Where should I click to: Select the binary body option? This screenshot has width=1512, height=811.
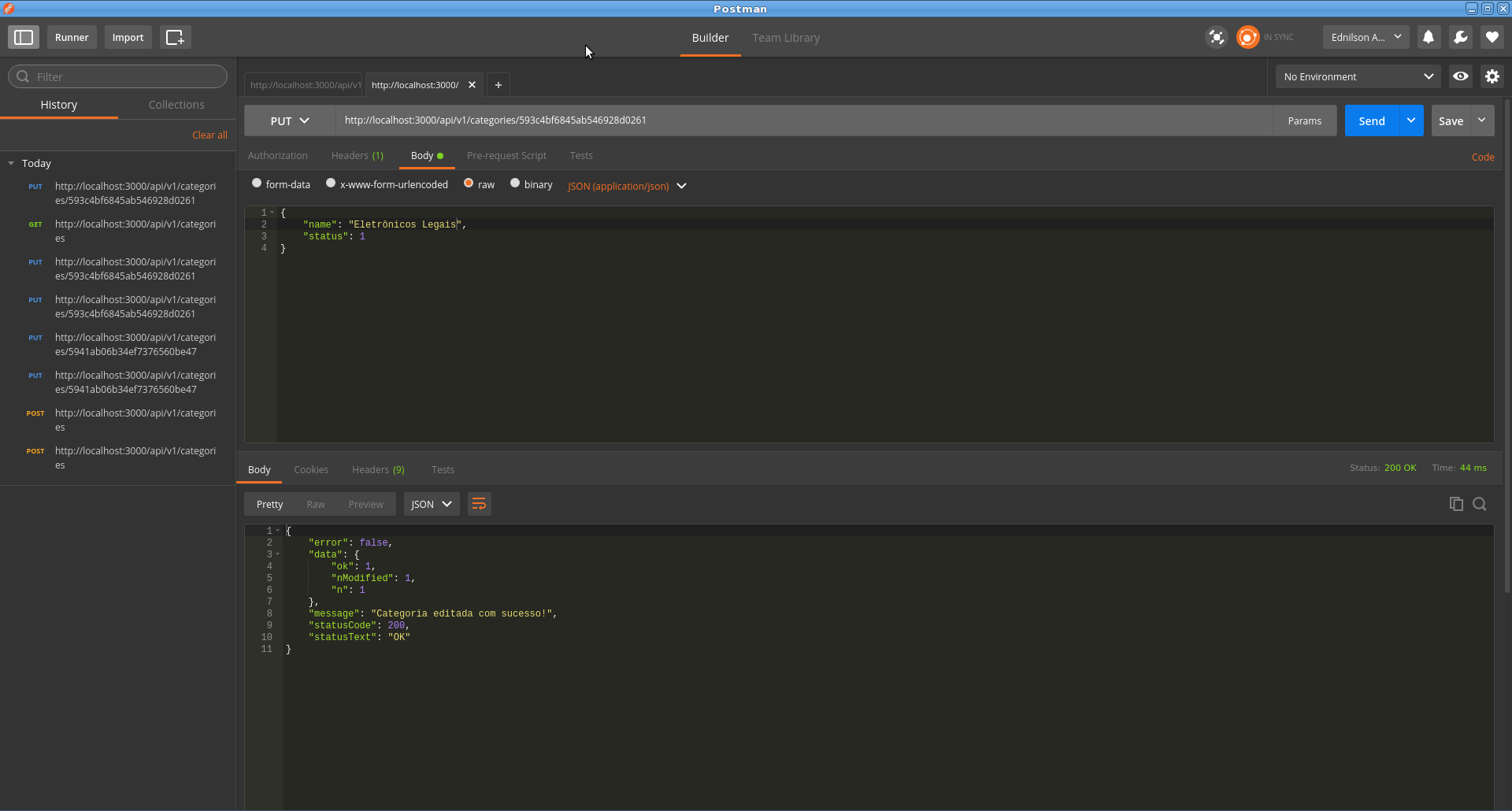coord(513,183)
